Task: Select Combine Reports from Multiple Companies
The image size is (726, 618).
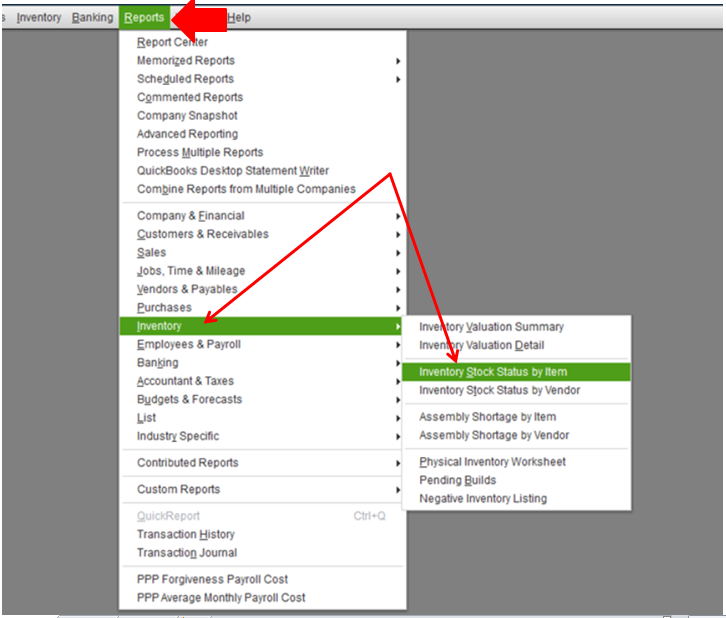Action: point(263,189)
